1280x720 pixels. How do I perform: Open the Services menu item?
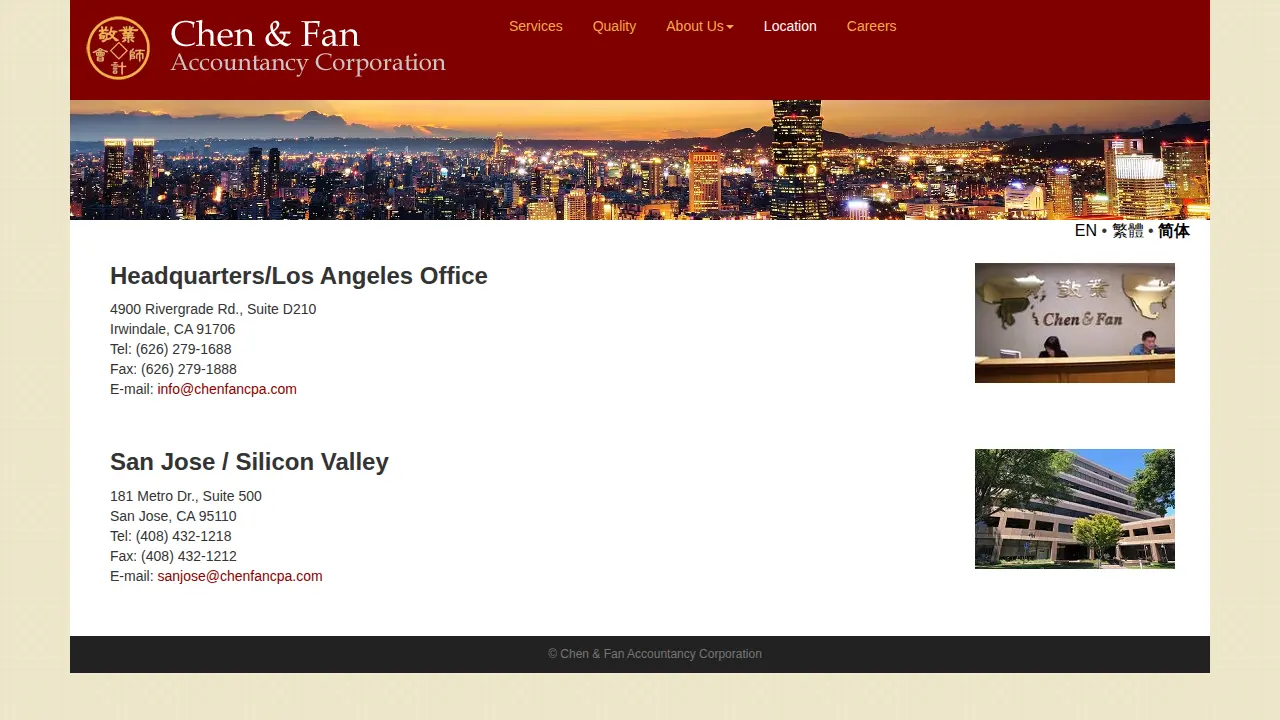pos(536,26)
